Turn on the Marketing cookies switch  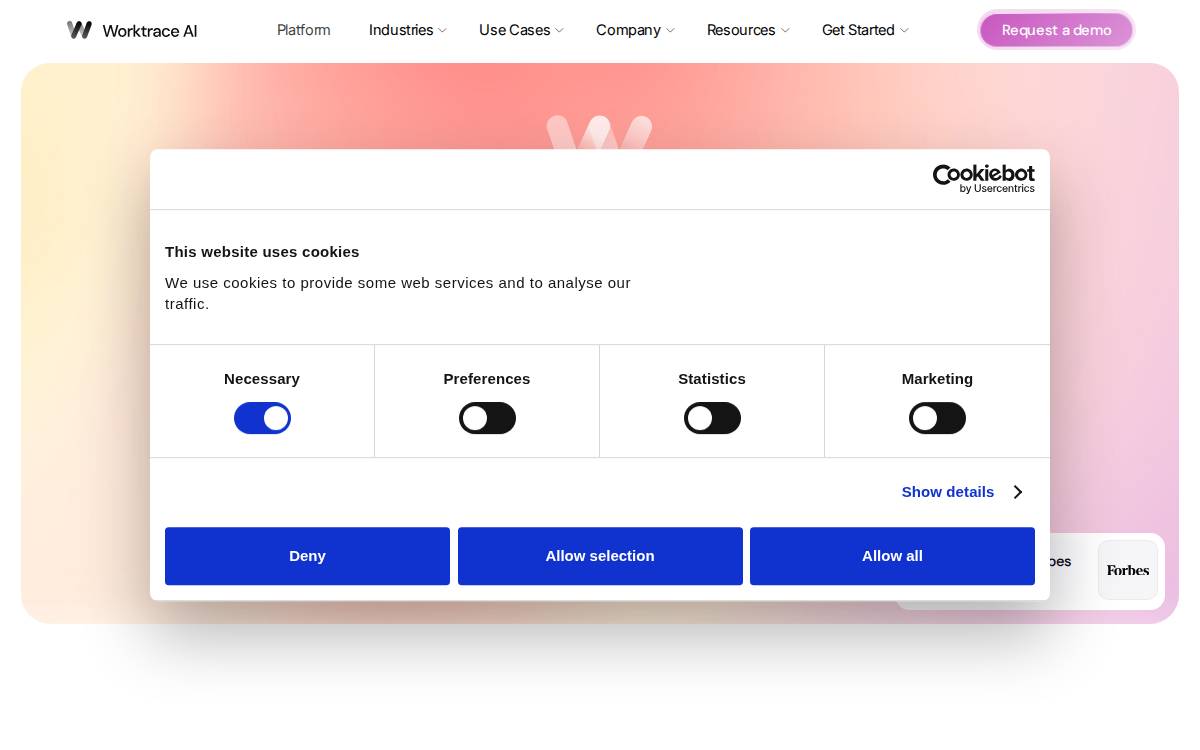937,418
